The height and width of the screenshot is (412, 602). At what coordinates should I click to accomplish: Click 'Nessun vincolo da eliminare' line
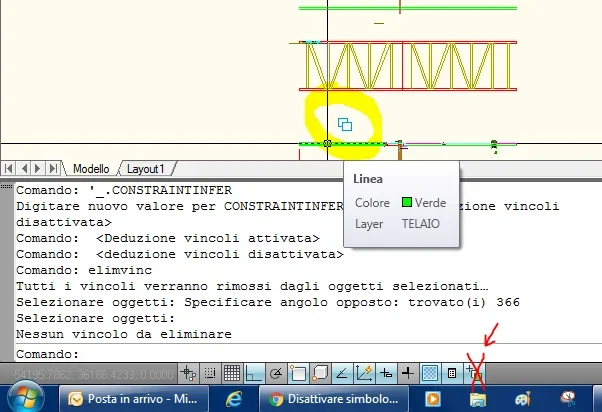[x=124, y=334]
